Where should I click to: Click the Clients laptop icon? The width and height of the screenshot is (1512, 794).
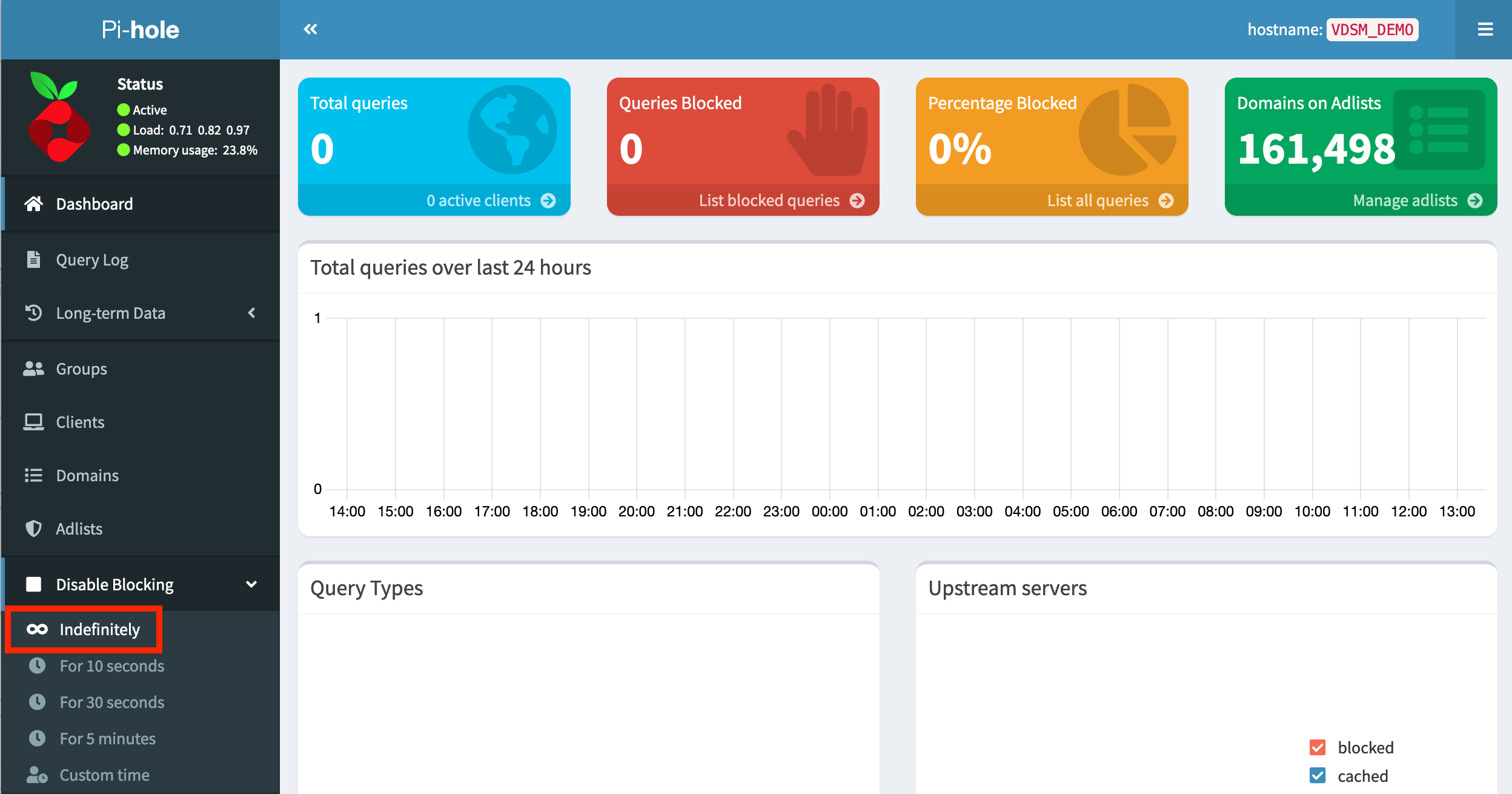(x=33, y=422)
